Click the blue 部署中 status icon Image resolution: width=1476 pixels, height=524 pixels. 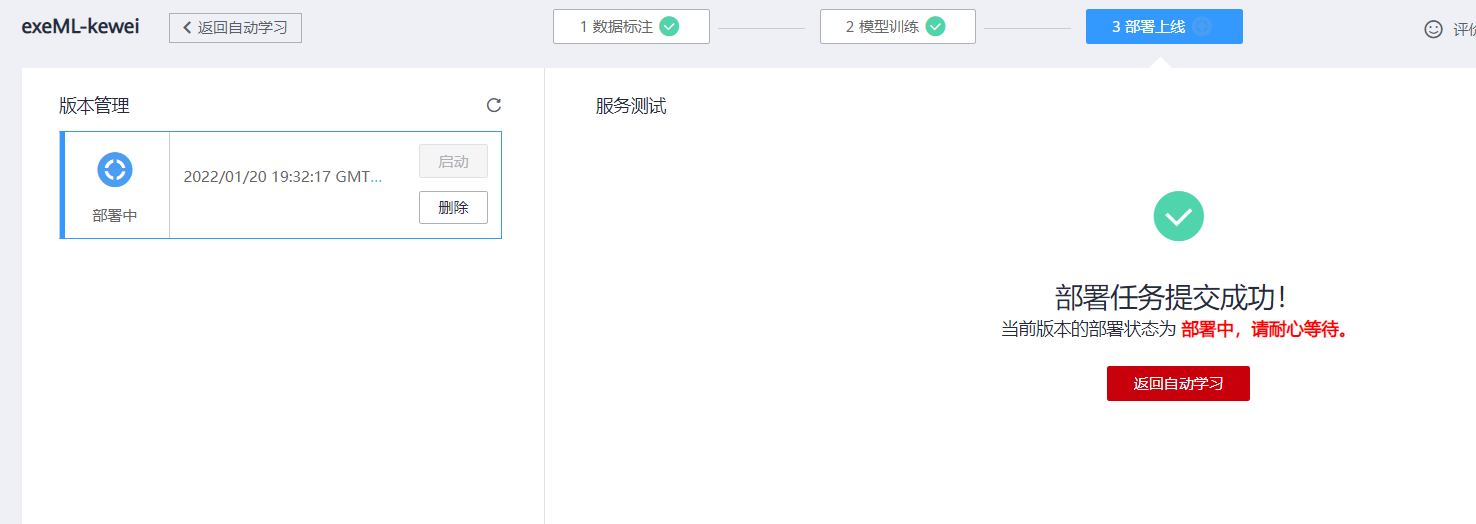click(x=115, y=169)
